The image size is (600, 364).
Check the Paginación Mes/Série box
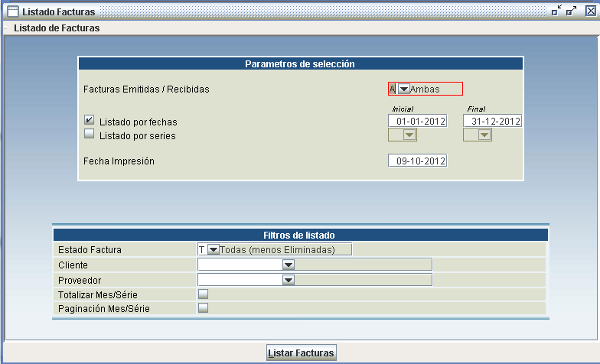[x=203, y=308]
